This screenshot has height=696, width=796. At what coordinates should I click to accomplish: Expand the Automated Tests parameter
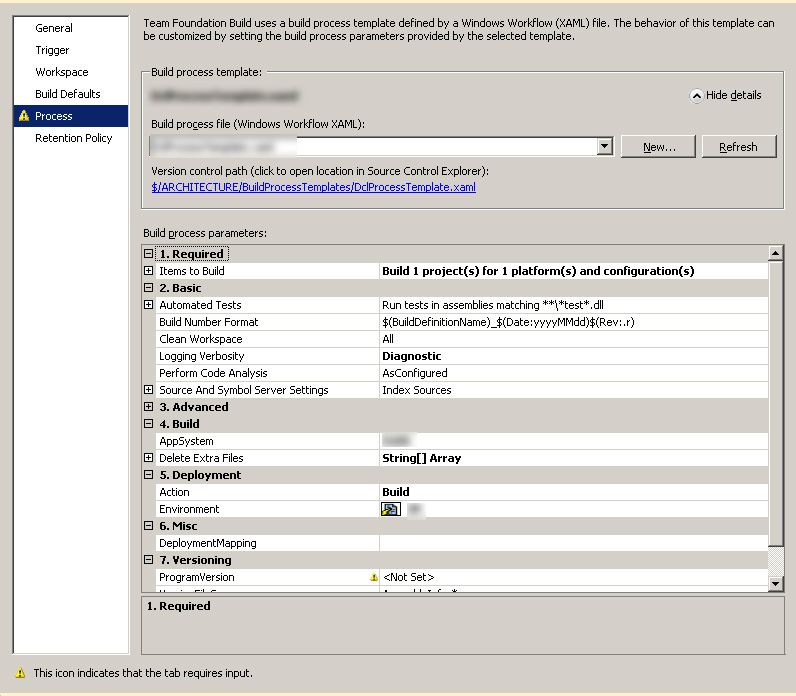click(149, 305)
